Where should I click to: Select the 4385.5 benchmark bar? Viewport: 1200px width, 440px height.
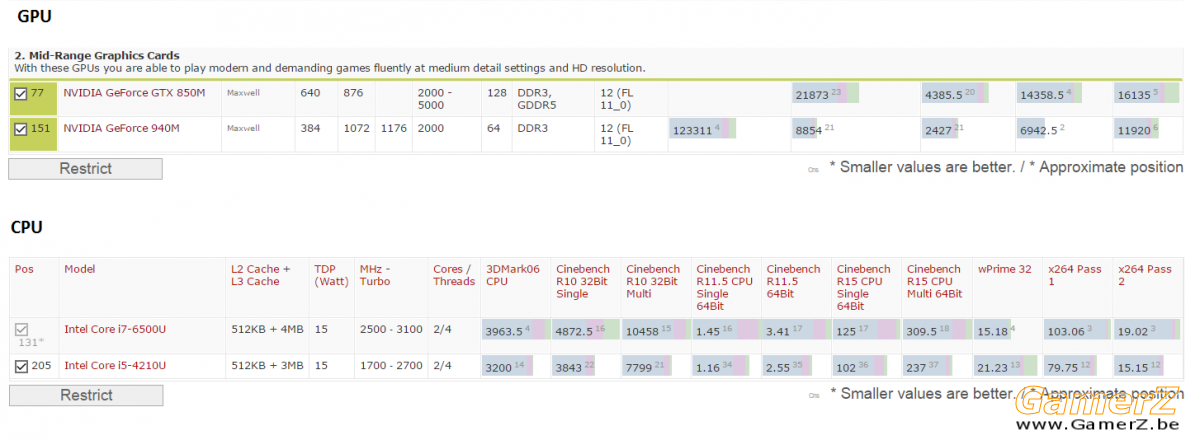click(954, 94)
